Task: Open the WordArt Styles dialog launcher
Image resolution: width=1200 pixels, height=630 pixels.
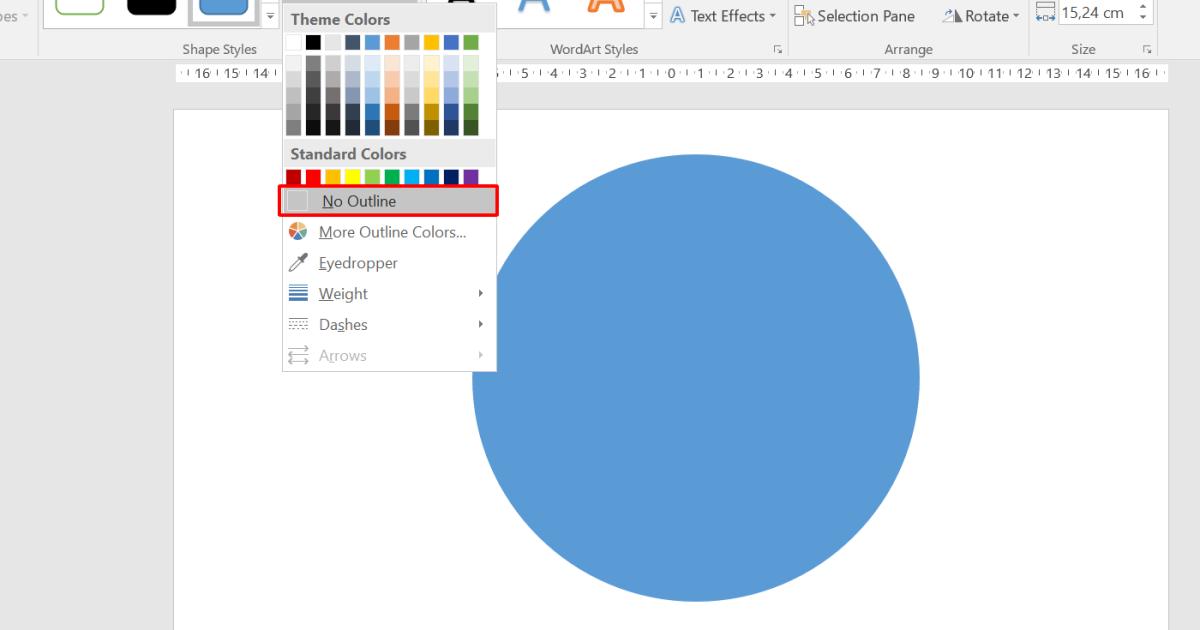Action: (x=778, y=47)
